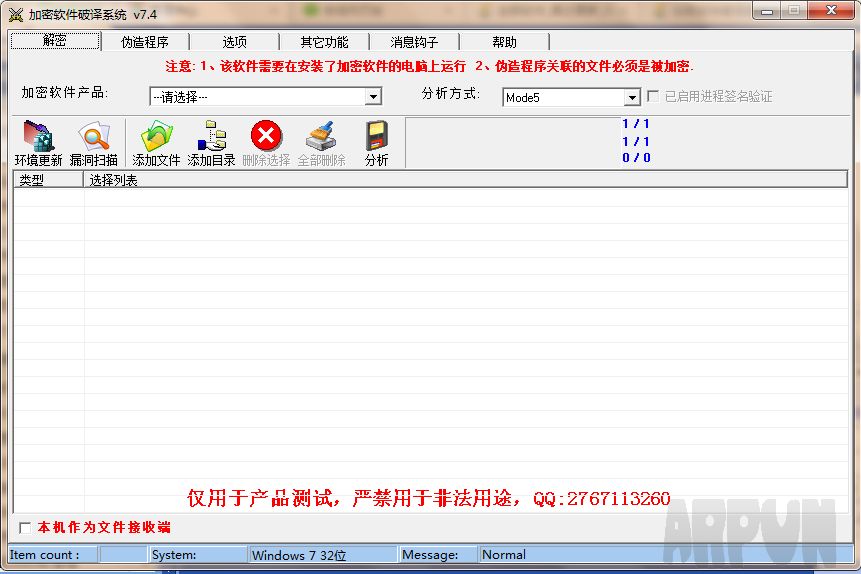Screen dimensions: 861x574
Task: Click the Normal message status
Action: 504,555
